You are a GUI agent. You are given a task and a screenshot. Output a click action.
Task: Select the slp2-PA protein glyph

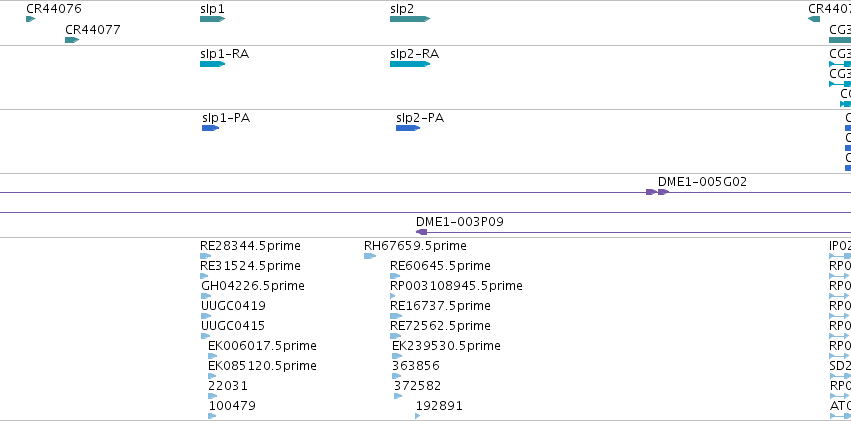408,128
